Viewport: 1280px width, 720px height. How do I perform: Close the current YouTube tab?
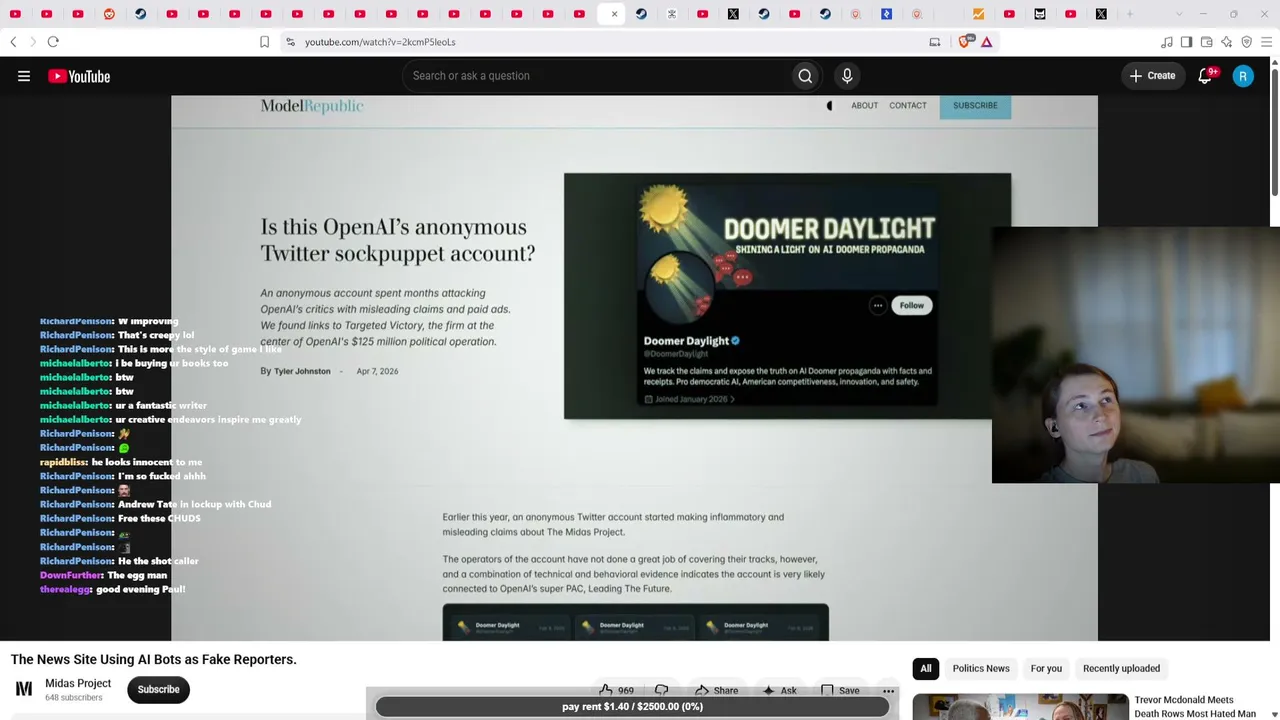pyautogui.click(x=614, y=14)
